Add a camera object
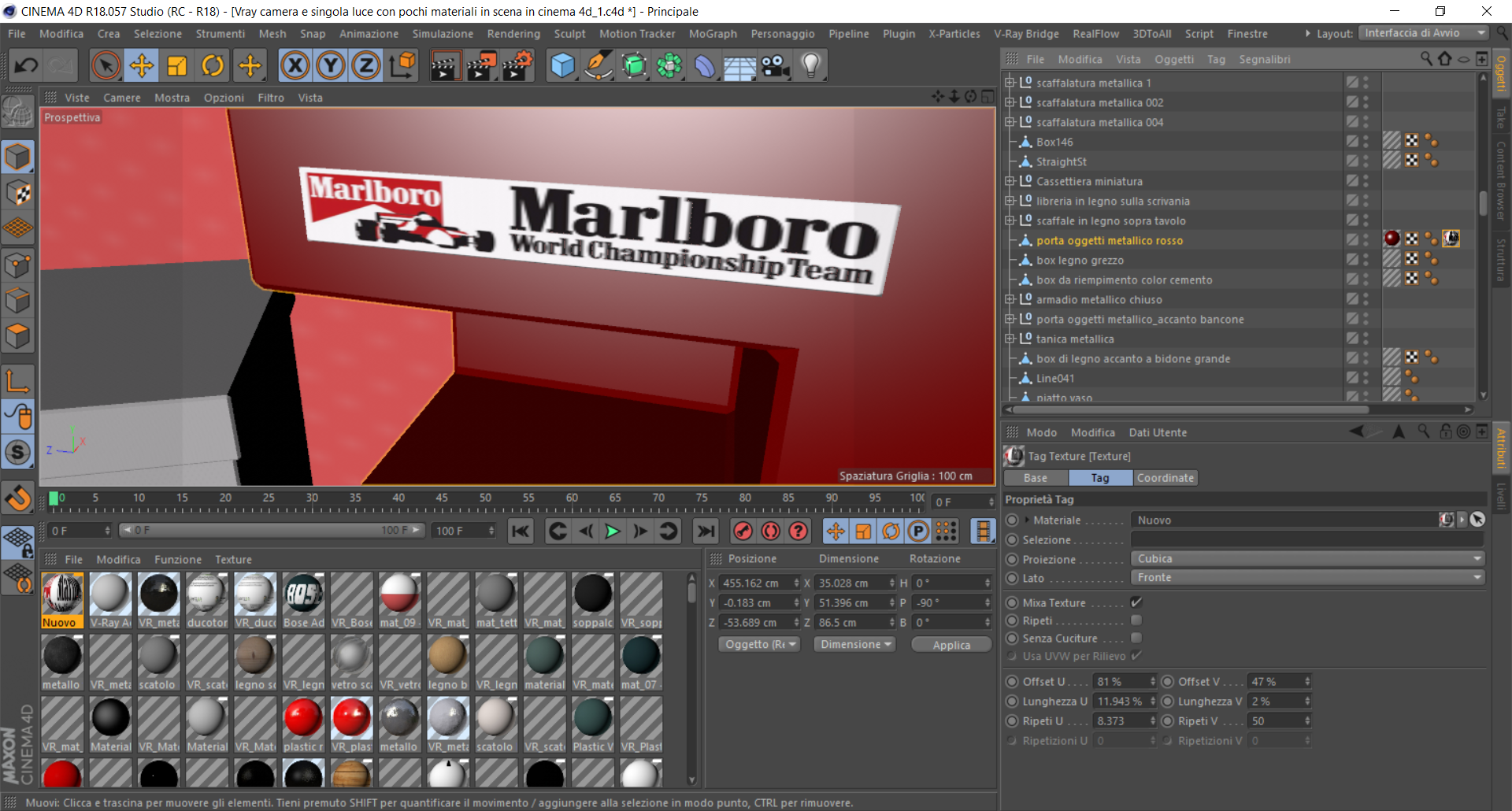Screen dimensions: 1512x811 776,65
